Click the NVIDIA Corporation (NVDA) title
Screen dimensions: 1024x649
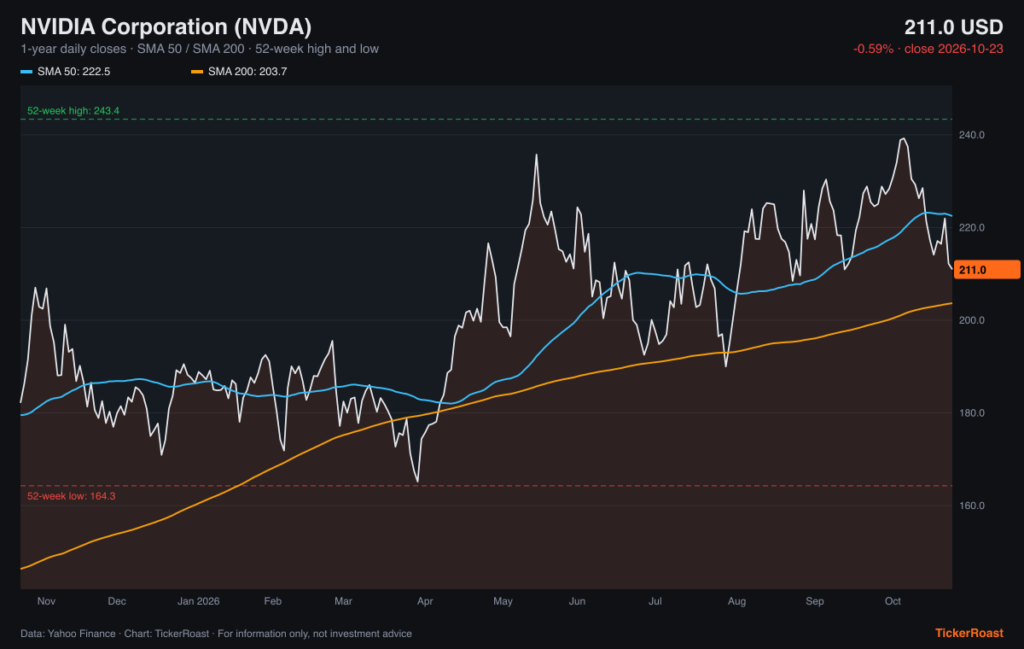(166, 27)
